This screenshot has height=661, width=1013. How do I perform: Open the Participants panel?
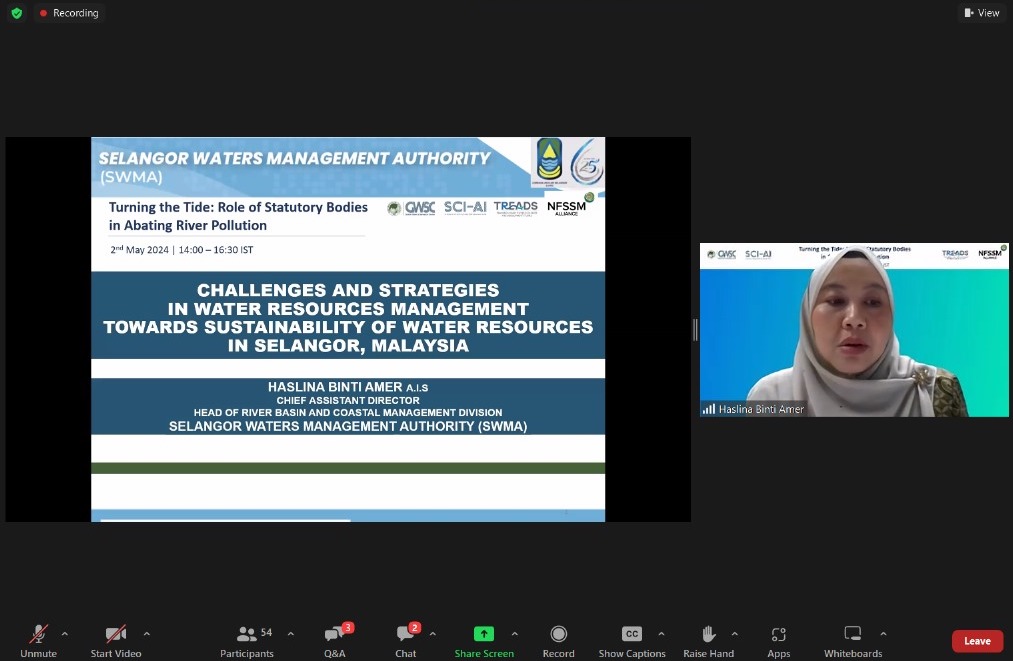pyautogui.click(x=247, y=641)
